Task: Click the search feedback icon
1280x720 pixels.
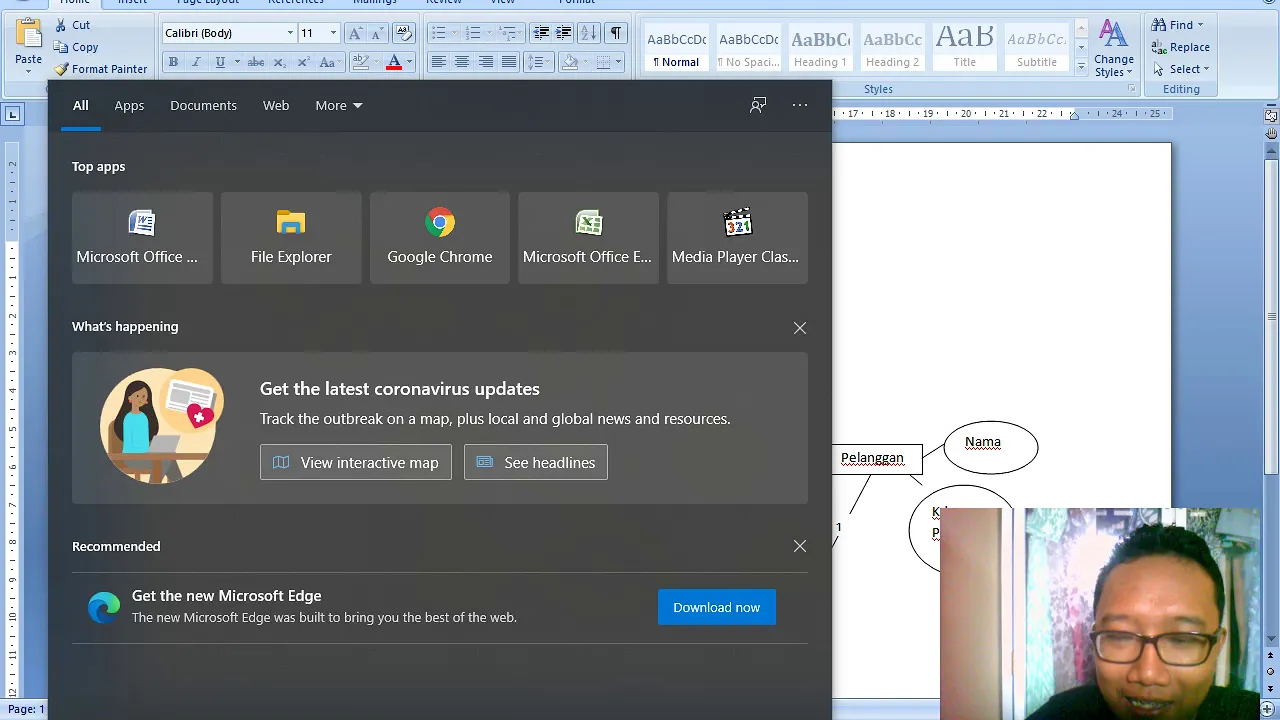Action: 758,105
